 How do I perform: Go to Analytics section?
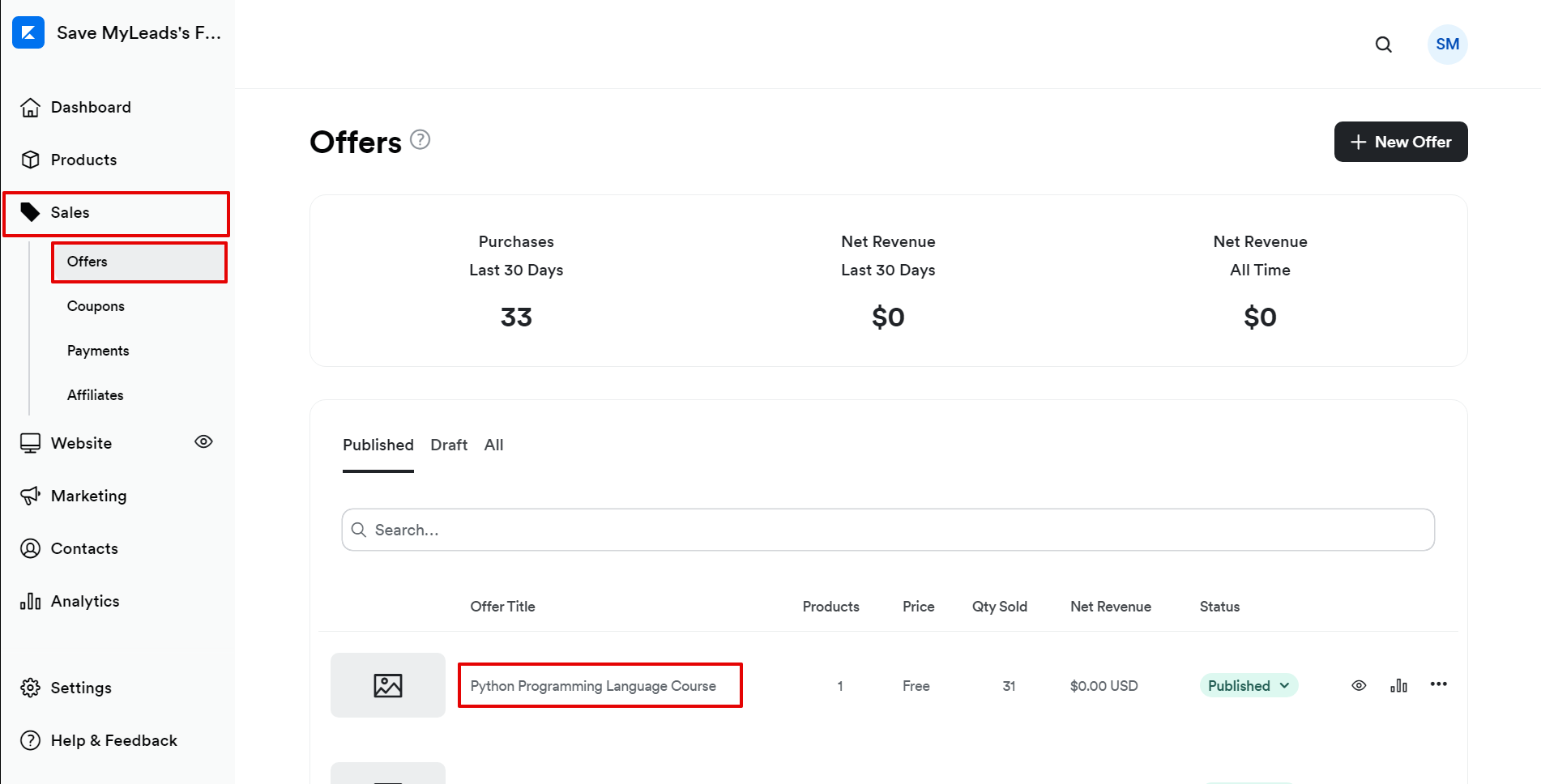coord(85,601)
